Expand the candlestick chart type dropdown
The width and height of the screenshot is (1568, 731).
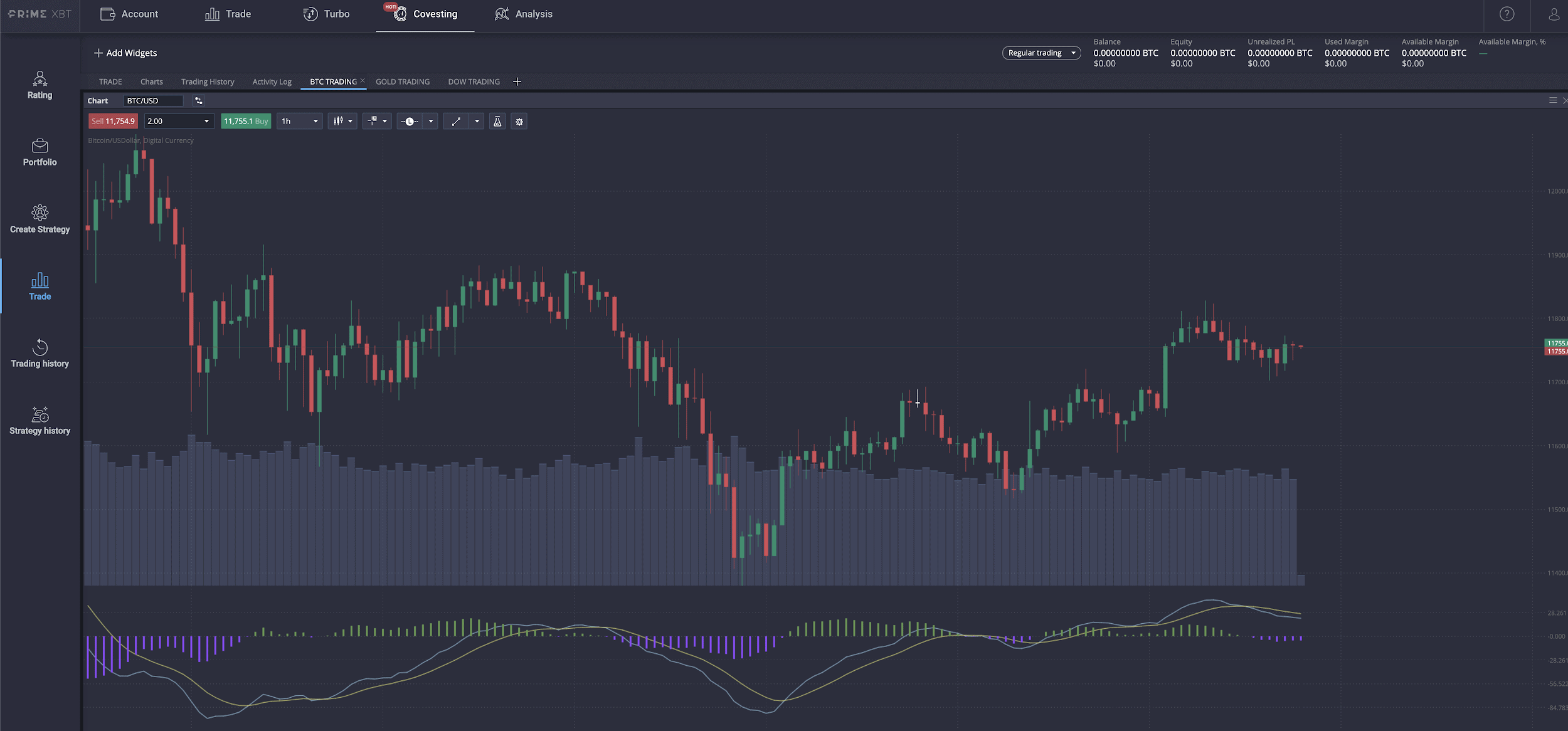(350, 122)
